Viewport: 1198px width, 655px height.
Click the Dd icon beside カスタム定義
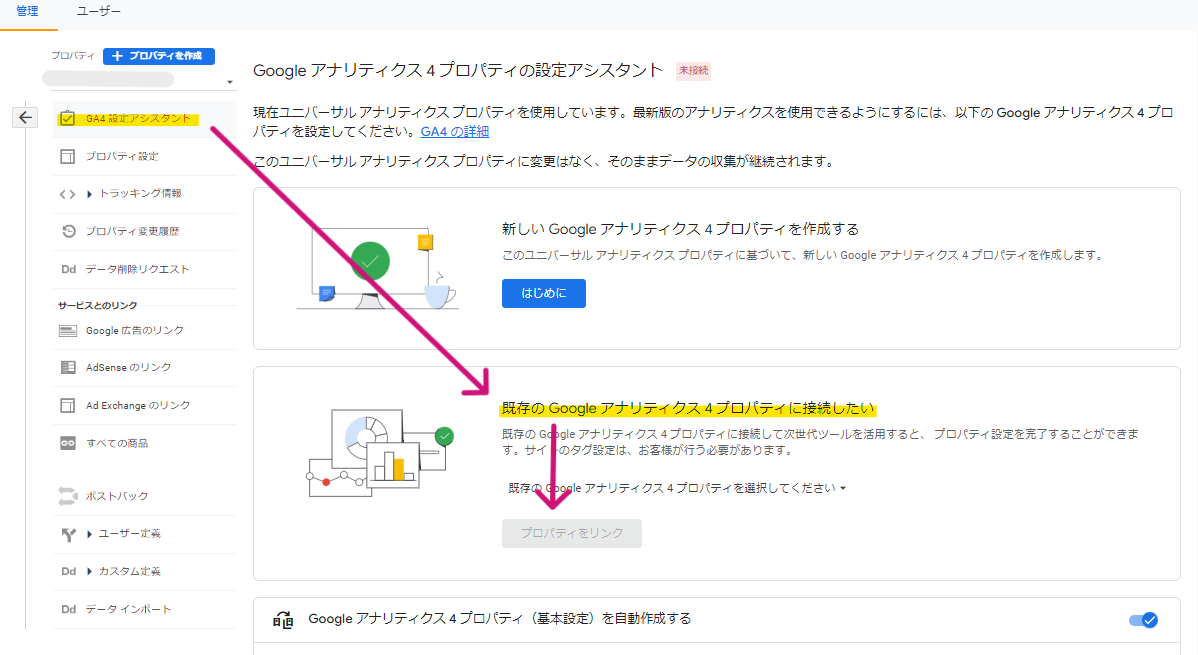click(x=68, y=572)
